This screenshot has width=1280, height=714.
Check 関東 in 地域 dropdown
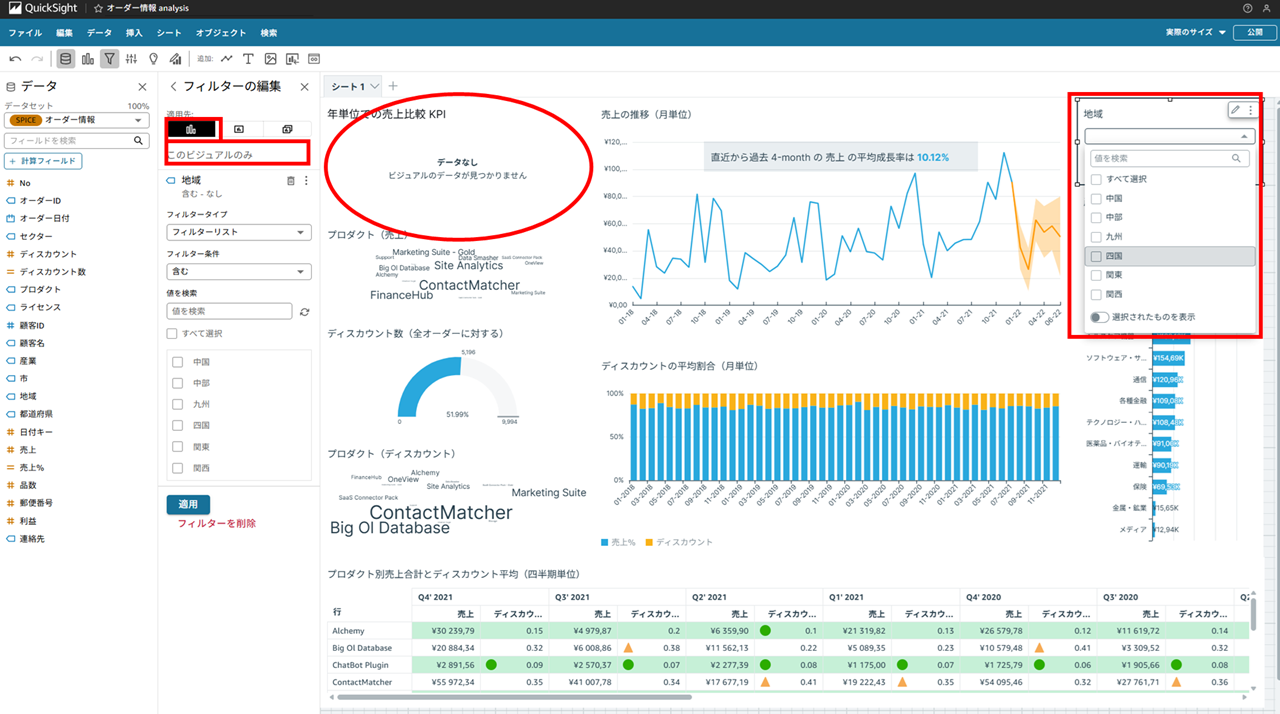1097,275
